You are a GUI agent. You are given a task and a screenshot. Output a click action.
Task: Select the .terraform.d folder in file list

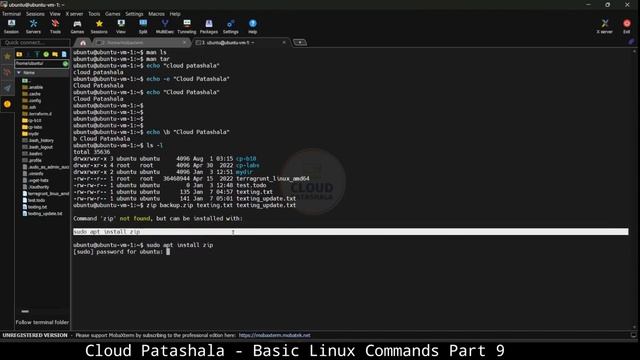(x=37, y=114)
